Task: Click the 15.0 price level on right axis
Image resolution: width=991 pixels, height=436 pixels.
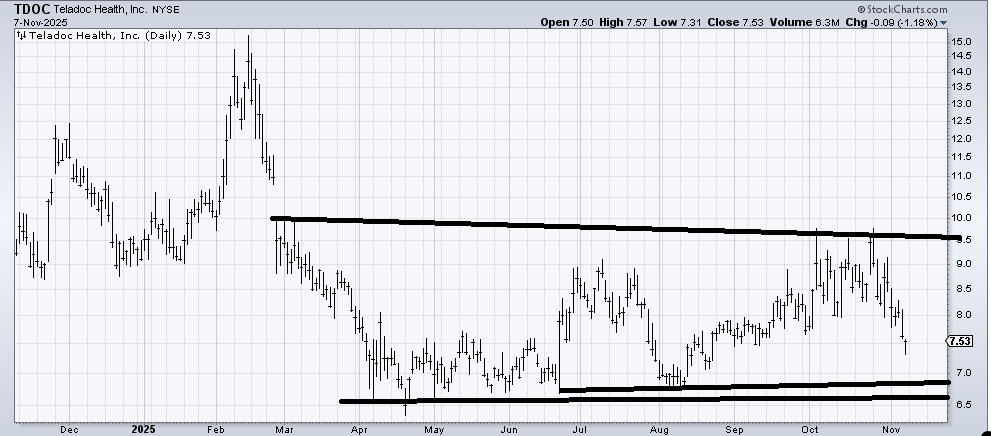Action: click(962, 41)
